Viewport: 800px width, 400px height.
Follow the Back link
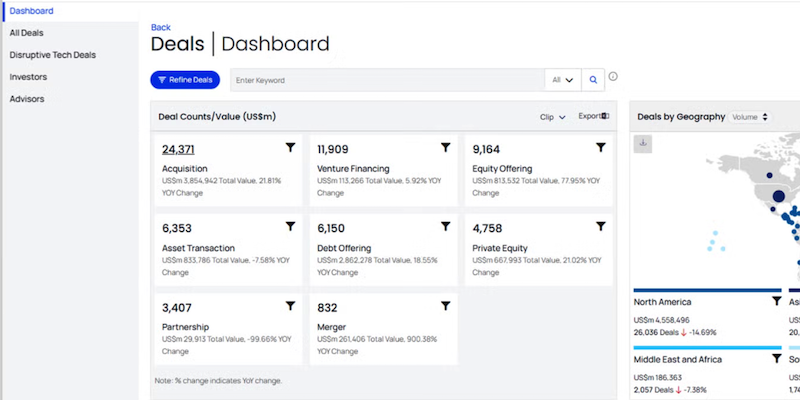[x=161, y=28]
